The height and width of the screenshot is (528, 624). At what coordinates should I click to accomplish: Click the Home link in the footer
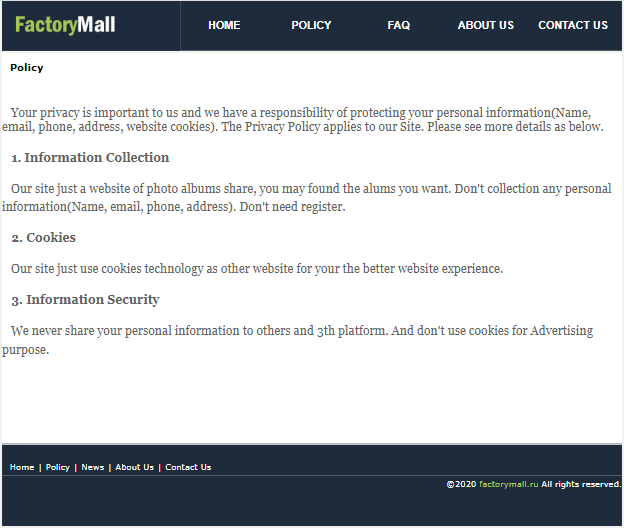(x=22, y=467)
